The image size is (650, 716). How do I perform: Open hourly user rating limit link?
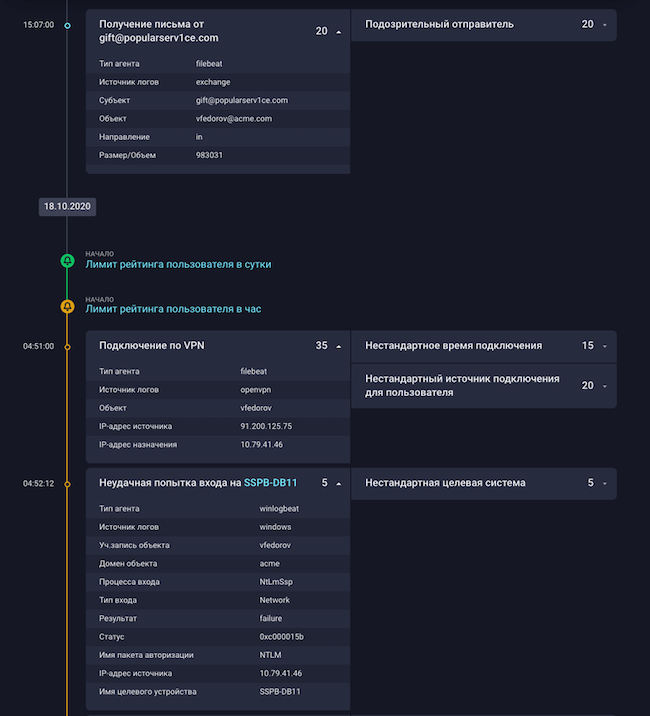[x=173, y=309]
